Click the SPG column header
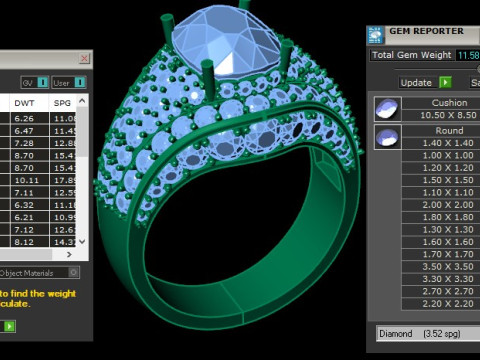Viewport: 480px width, 360px height. click(x=63, y=103)
